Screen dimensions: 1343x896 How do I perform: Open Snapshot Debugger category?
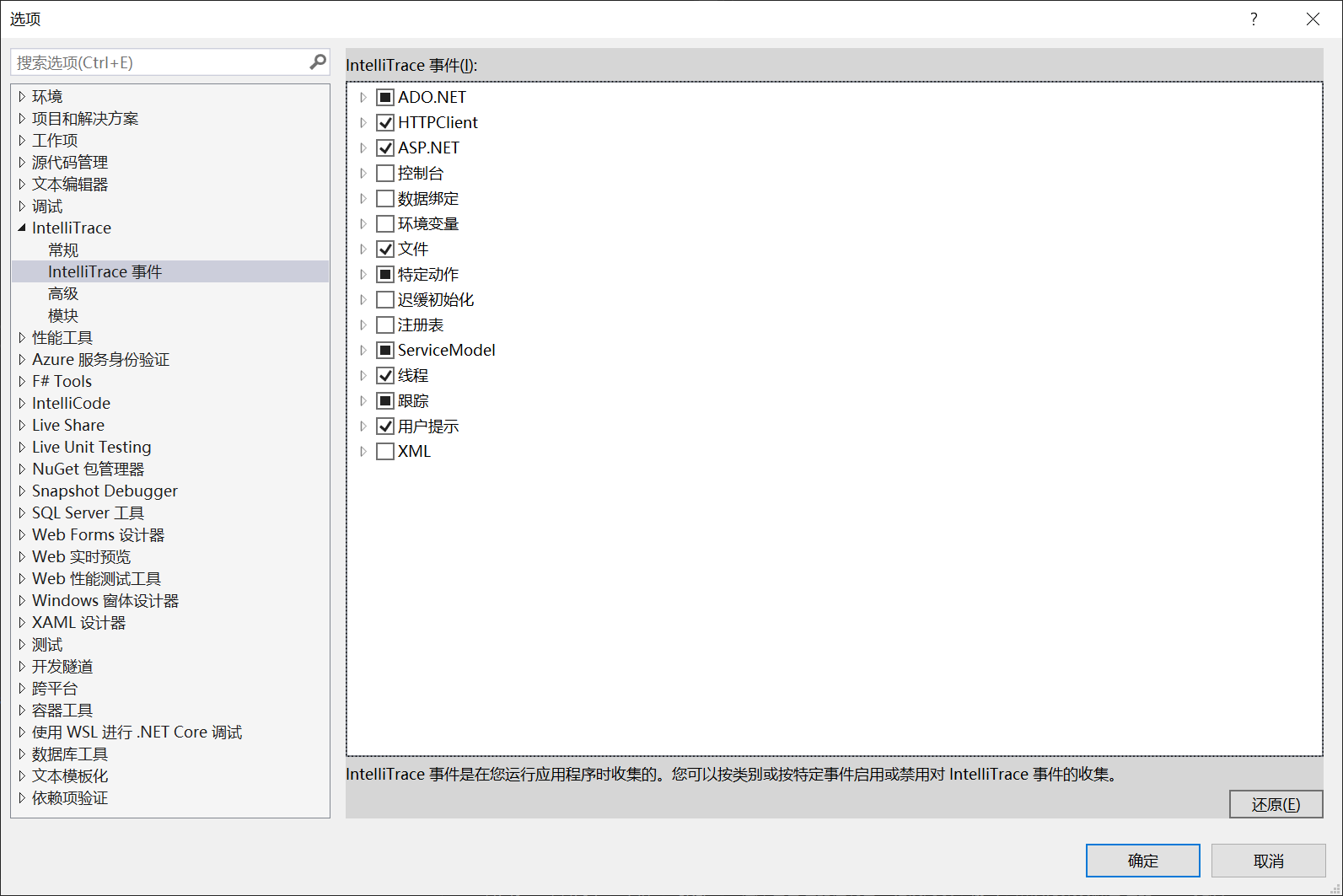click(x=105, y=491)
